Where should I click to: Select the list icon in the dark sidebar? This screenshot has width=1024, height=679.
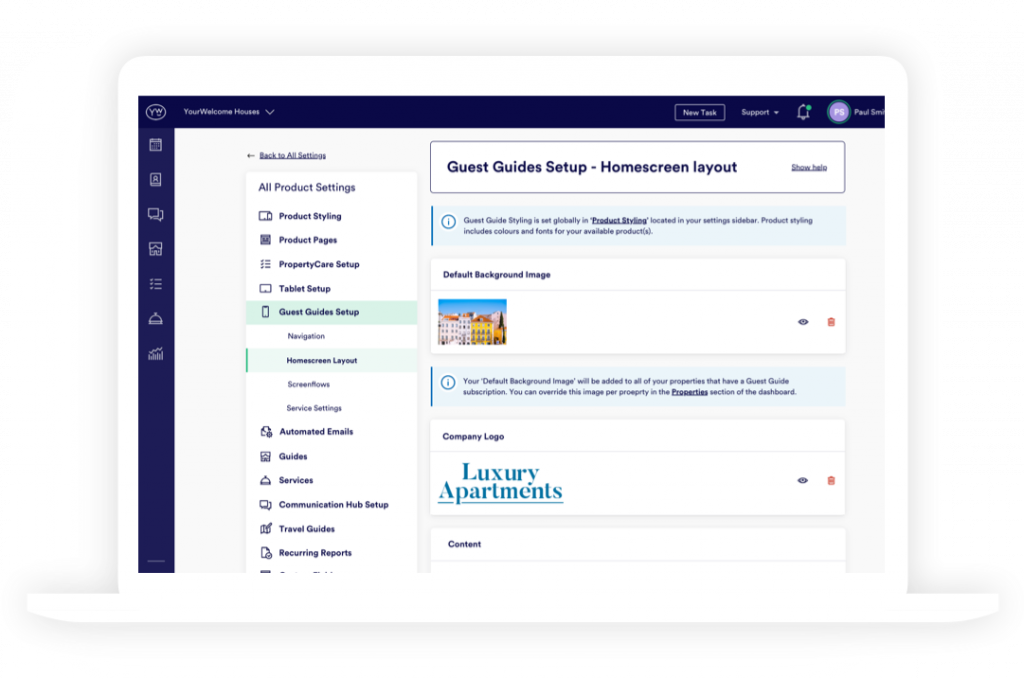[155, 283]
